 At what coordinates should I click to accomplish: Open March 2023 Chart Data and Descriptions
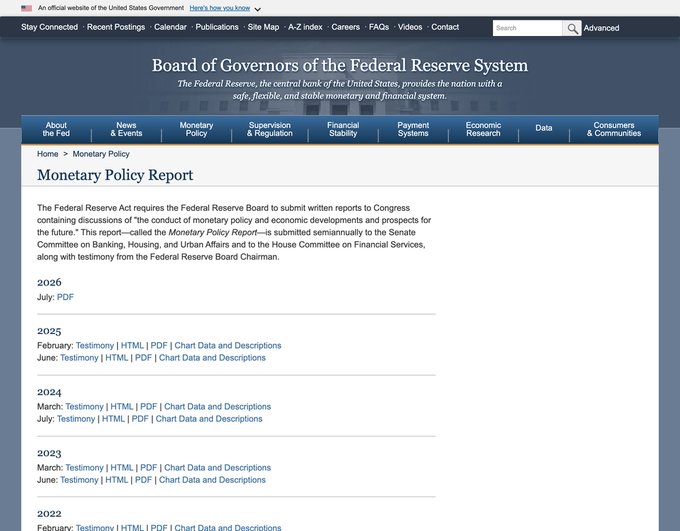(x=217, y=468)
